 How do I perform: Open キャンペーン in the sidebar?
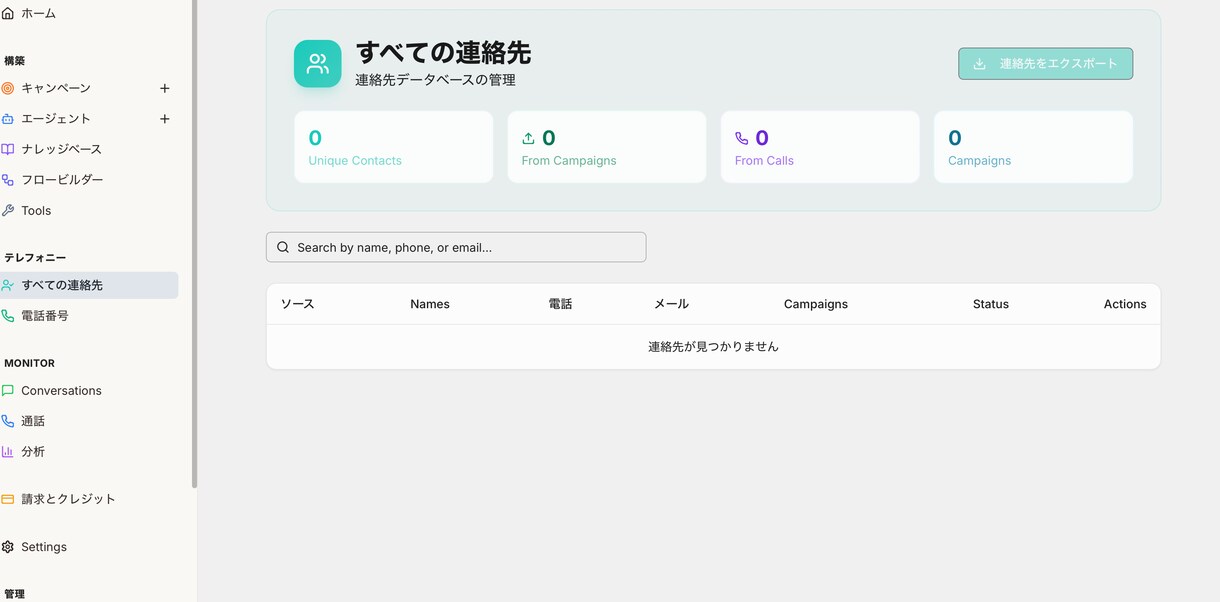pos(56,88)
